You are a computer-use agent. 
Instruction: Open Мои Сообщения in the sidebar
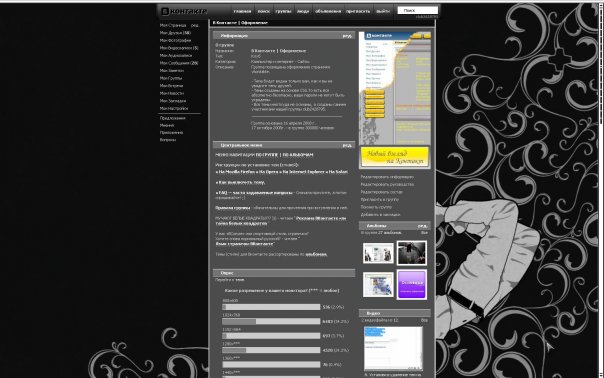[x=179, y=63]
